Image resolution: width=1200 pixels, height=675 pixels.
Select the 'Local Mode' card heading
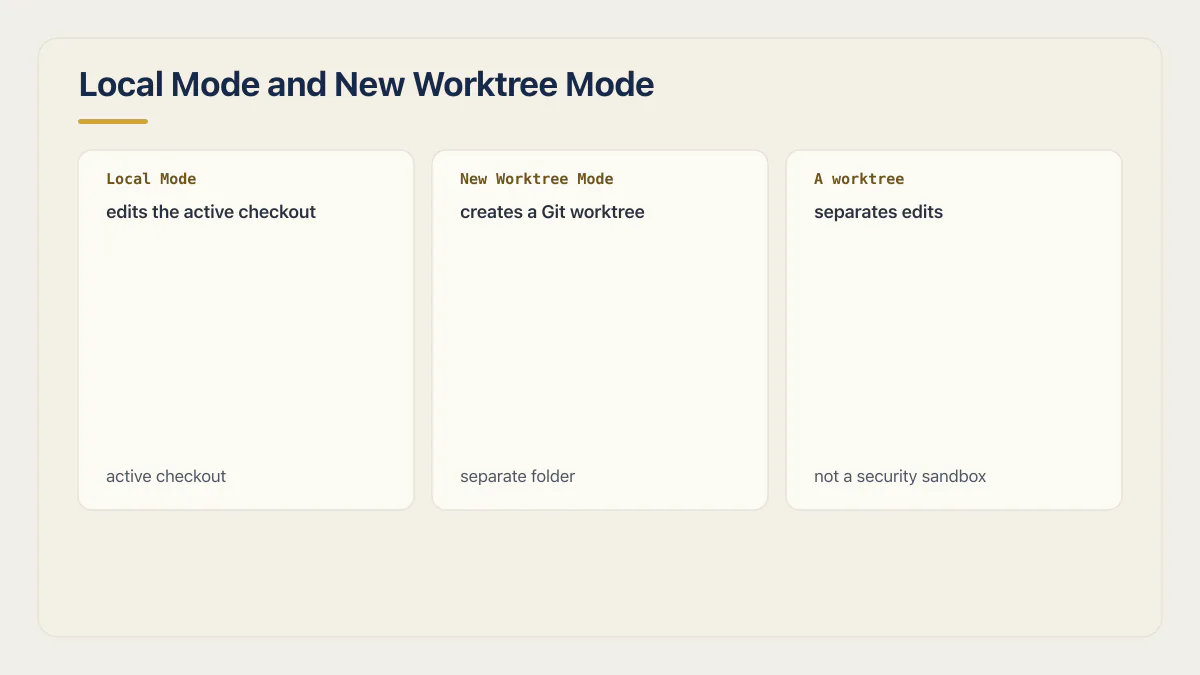tap(151, 179)
